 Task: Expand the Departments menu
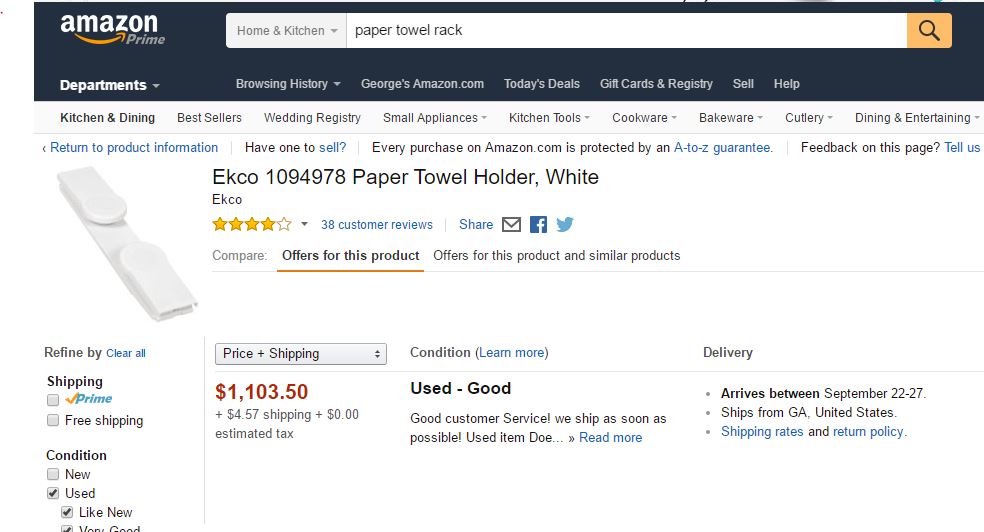tap(109, 85)
